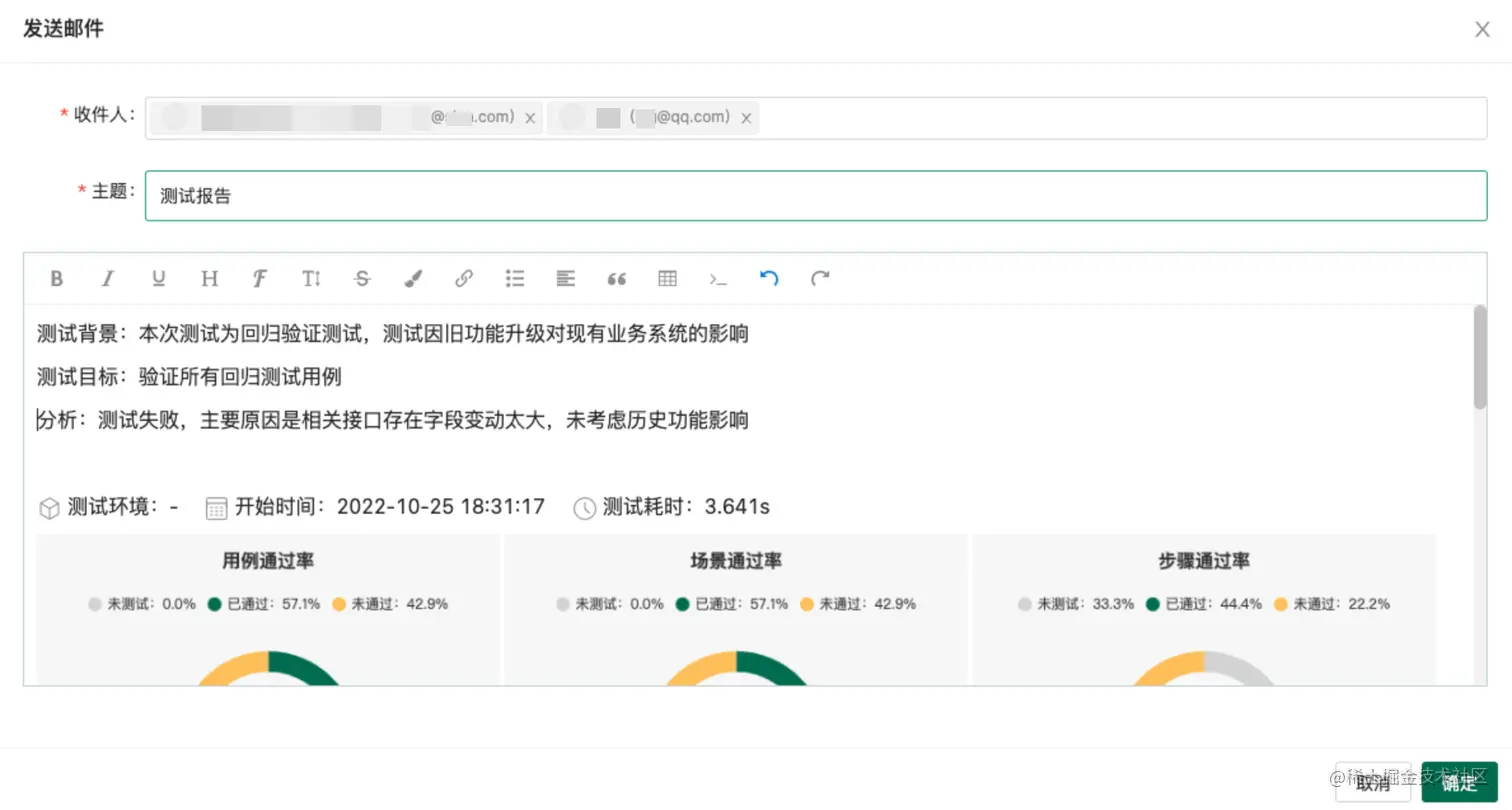Screen dimensions: 1512x810
Task: Open the font size tool
Action: pyautogui.click(x=311, y=279)
